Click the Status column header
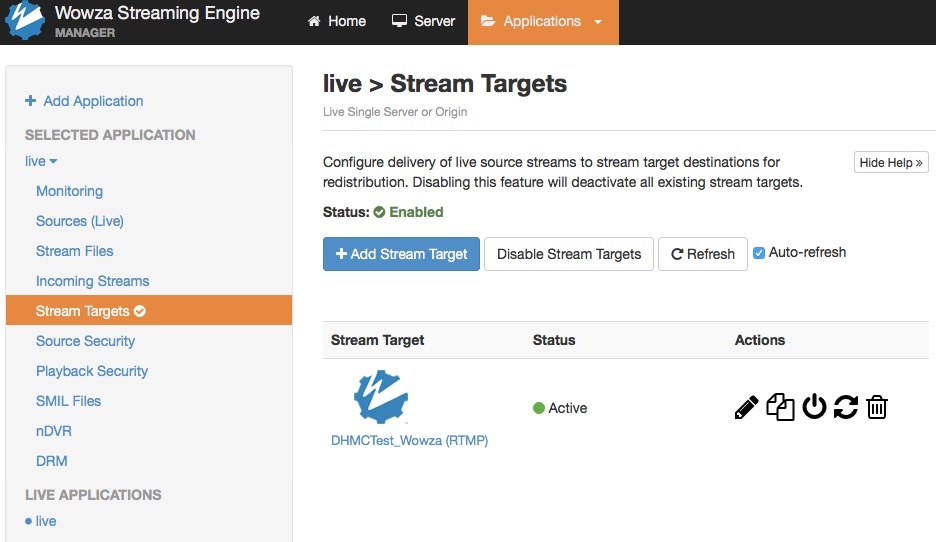 [554, 340]
